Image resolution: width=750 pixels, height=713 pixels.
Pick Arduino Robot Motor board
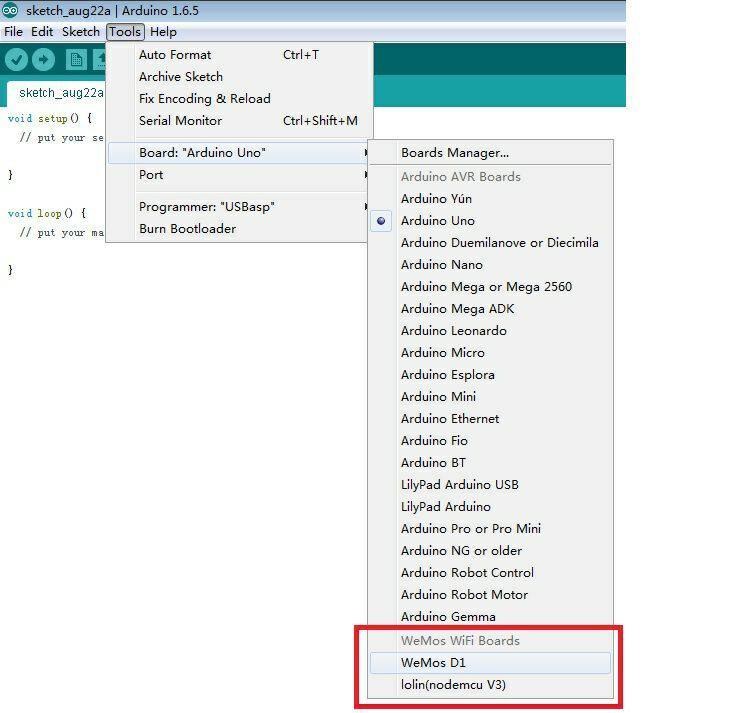tap(490, 595)
